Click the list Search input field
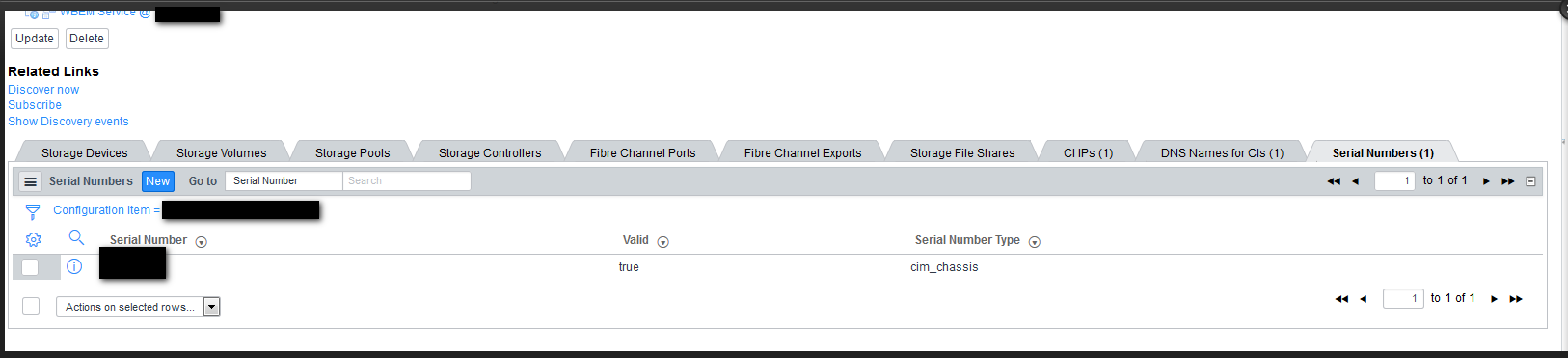Screen dimensions: 1568x358 point(406,180)
